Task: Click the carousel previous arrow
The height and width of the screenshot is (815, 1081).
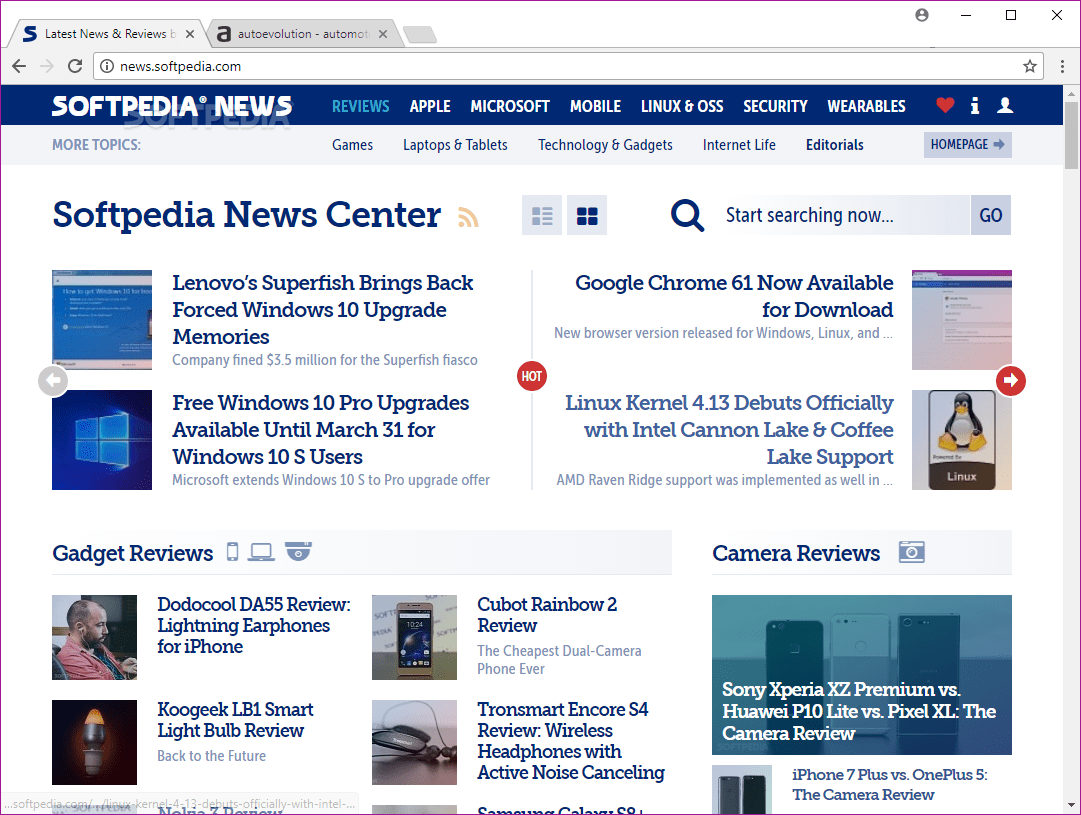Action: 53,381
